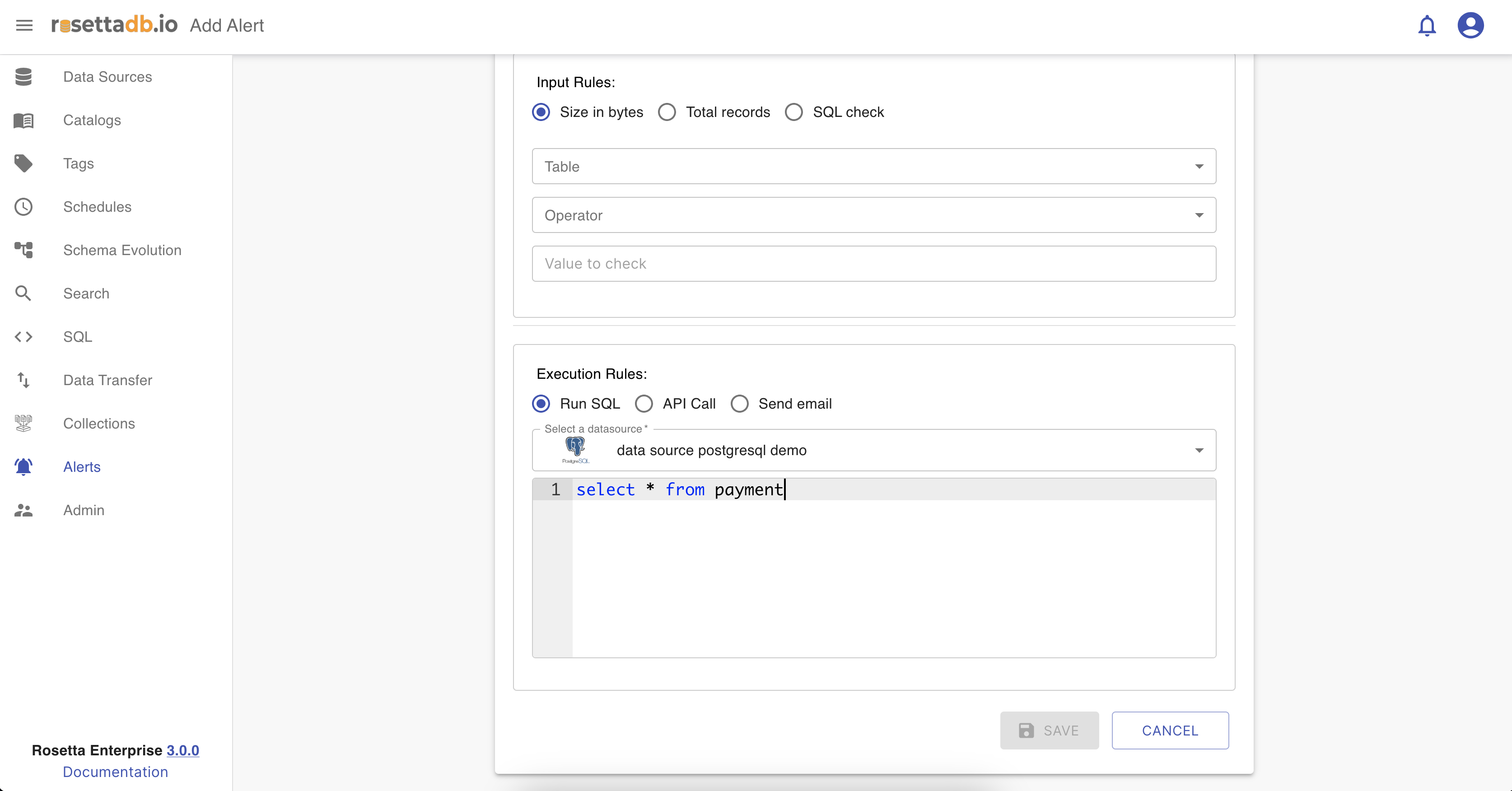1512x791 pixels.
Task: Click the Value to check field
Action: click(x=873, y=264)
